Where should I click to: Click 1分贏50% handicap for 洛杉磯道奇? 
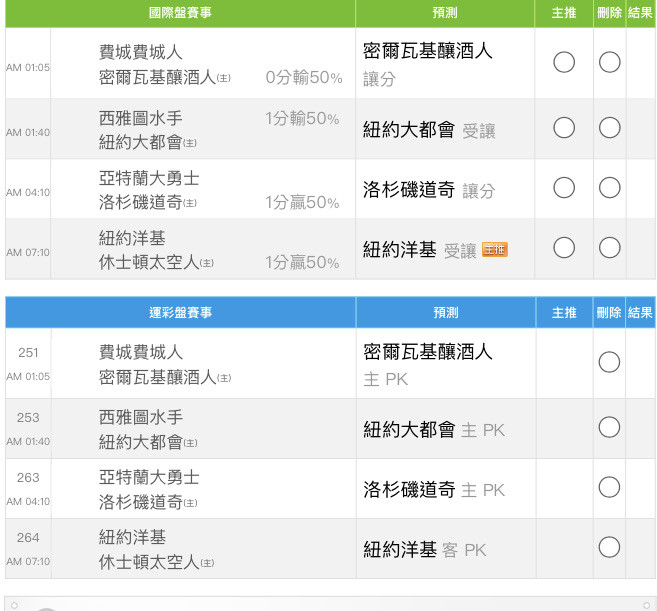pos(303,202)
